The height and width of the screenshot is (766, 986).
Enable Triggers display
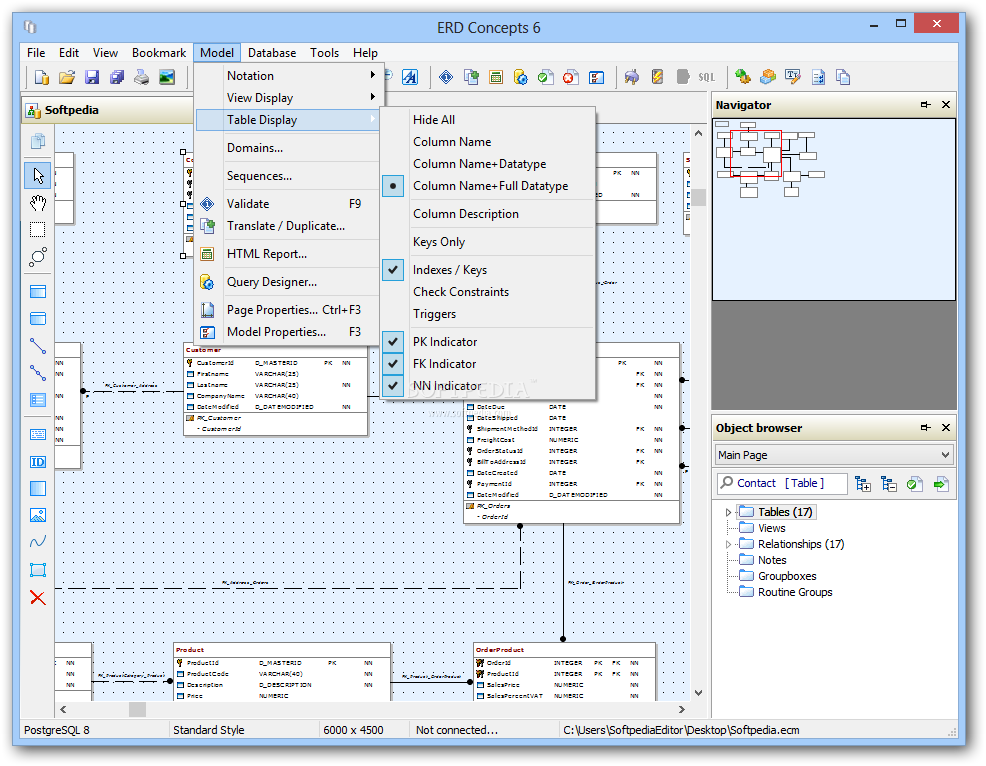tap(488, 314)
